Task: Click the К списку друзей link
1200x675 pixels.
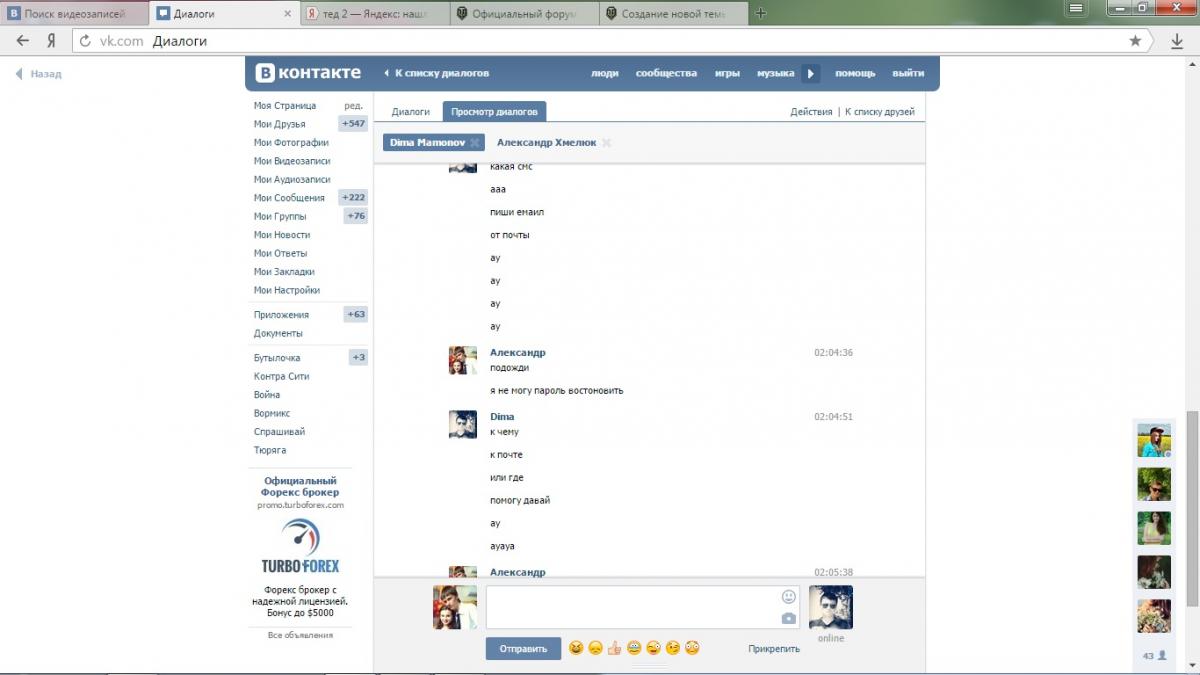Action: tap(880, 112)
